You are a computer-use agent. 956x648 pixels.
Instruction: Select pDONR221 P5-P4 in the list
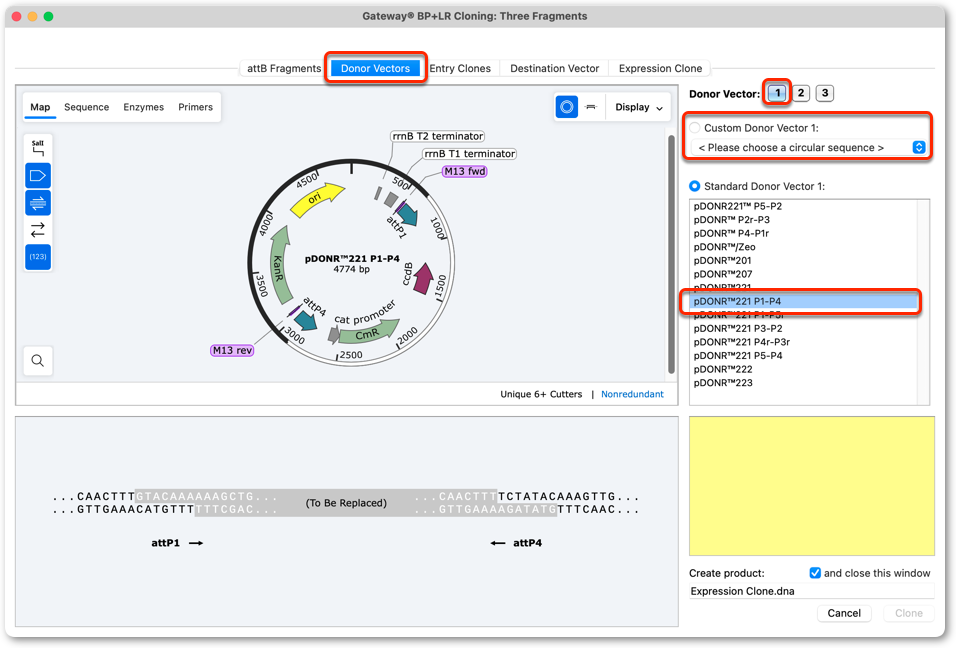point(804,355)
